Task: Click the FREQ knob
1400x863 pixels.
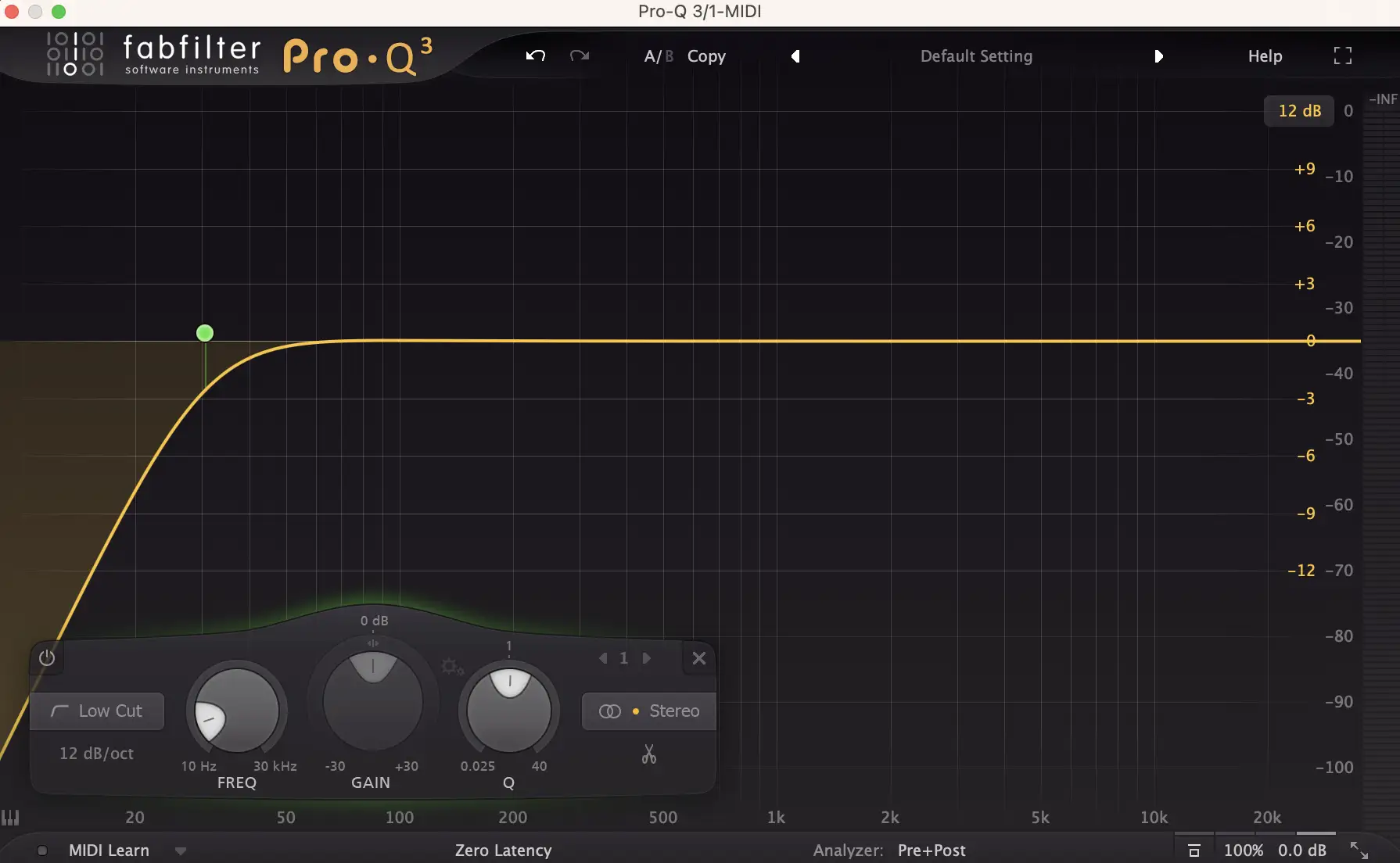Action: [x=237, y=711]
